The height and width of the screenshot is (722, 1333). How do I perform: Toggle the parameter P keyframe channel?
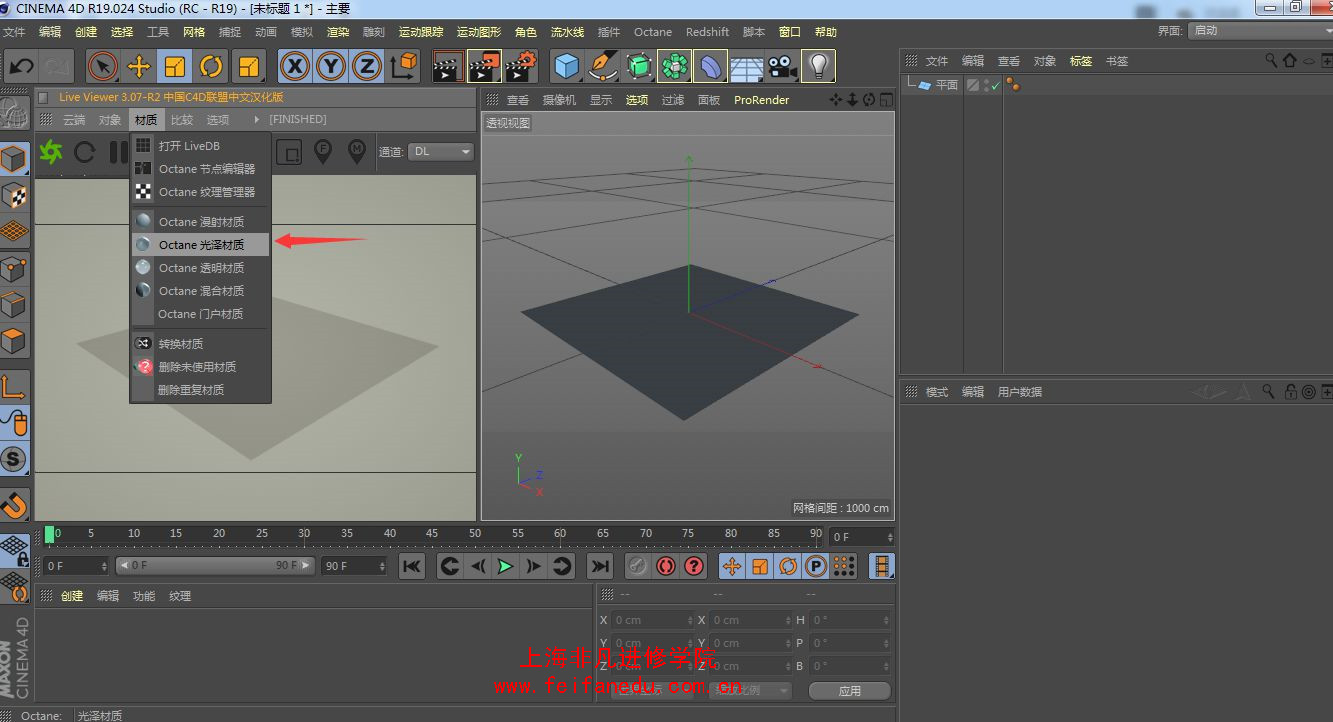click(816, 567)
